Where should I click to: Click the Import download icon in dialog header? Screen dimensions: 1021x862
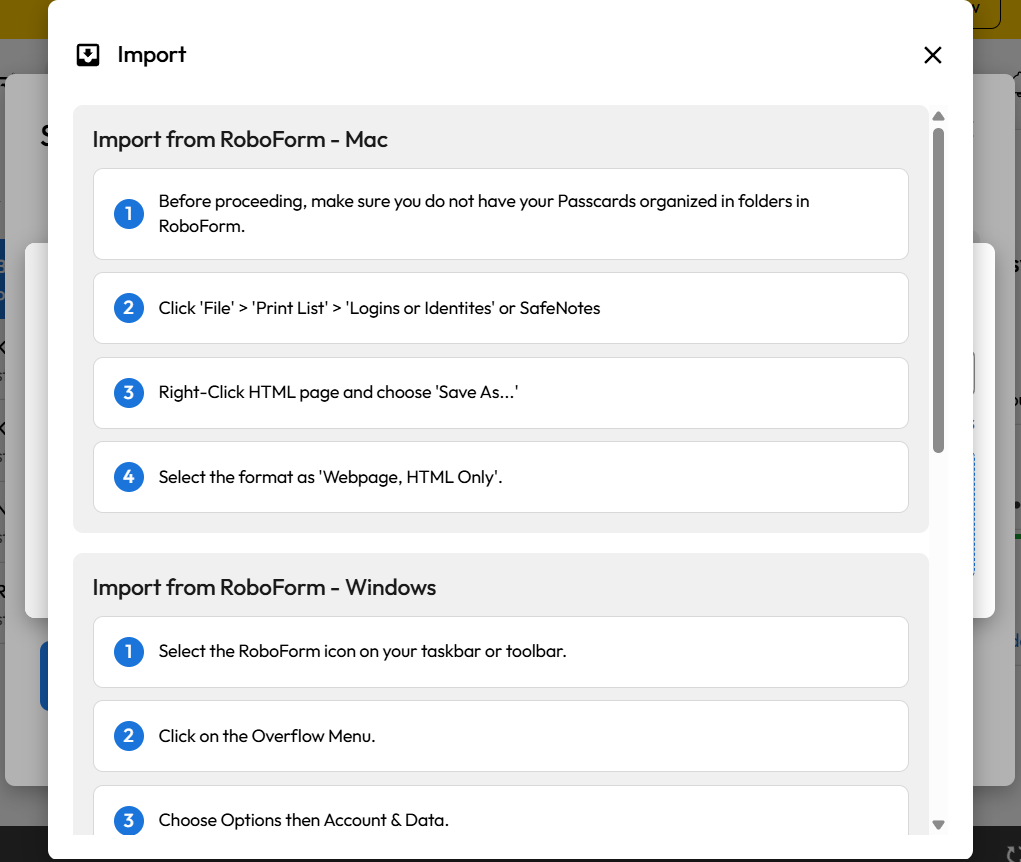(x=87, y=54)
